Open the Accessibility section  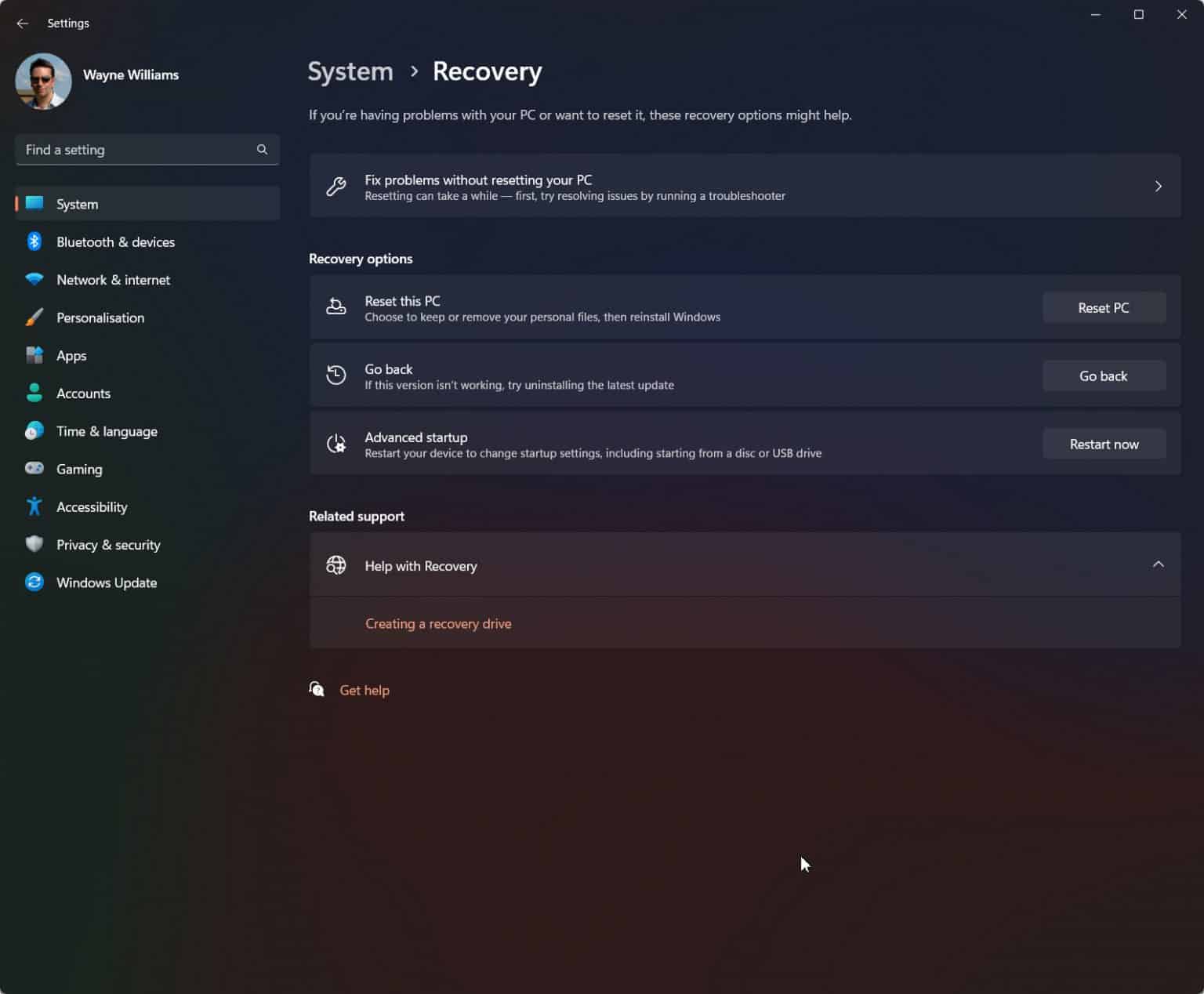[92, 506]
